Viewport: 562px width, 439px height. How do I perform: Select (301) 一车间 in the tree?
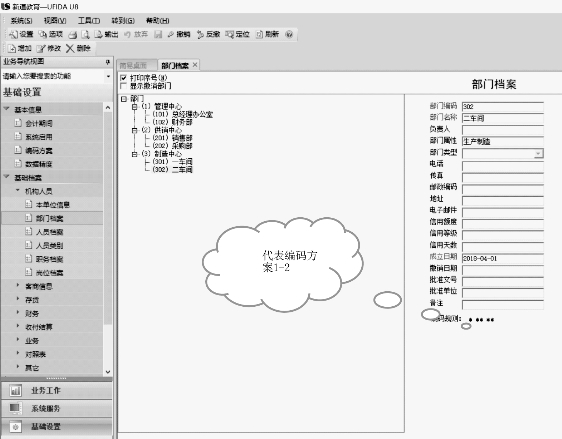[172, 162]
